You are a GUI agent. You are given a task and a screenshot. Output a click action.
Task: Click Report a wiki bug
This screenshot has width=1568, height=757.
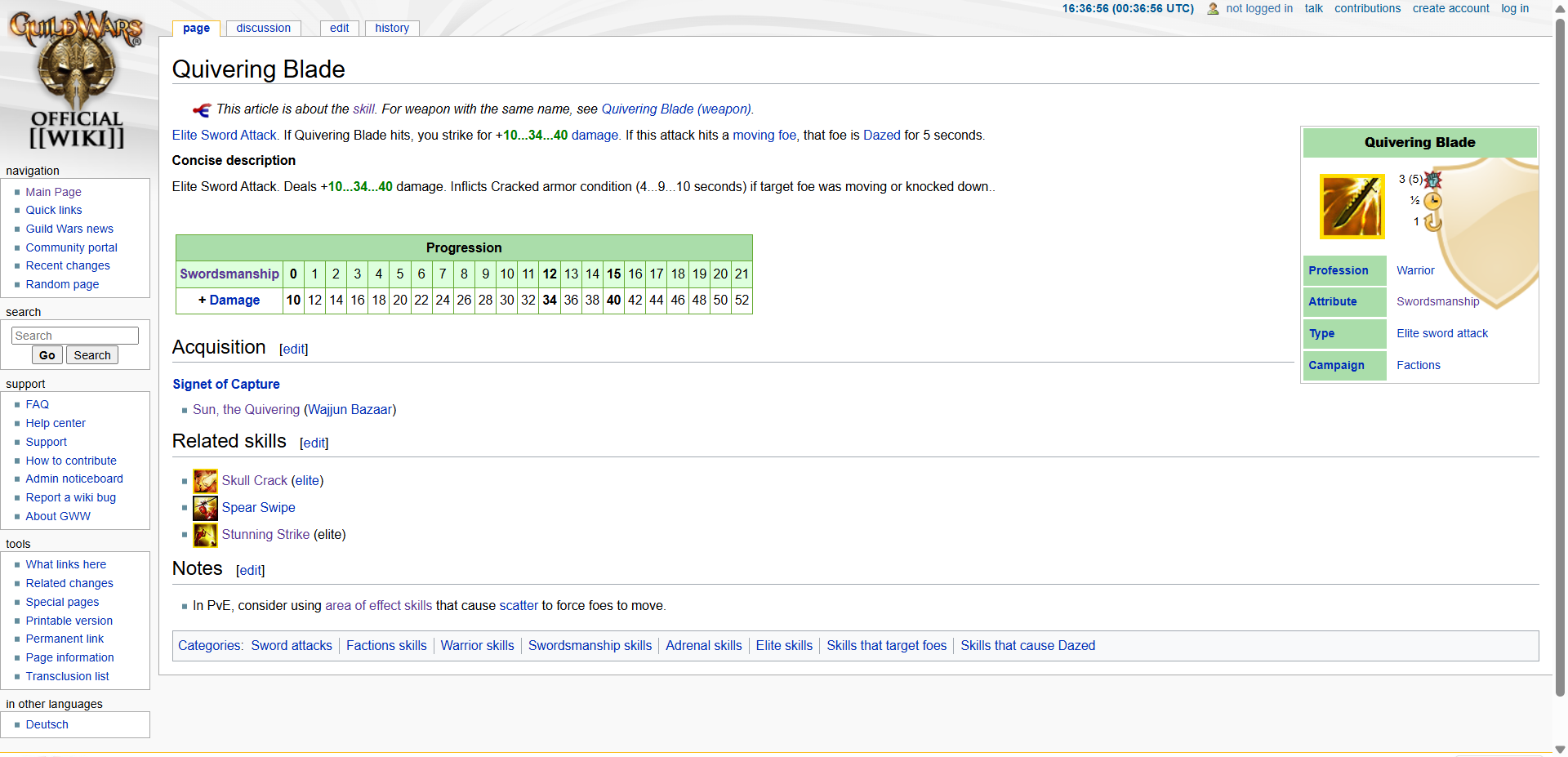tap(70, 497)
